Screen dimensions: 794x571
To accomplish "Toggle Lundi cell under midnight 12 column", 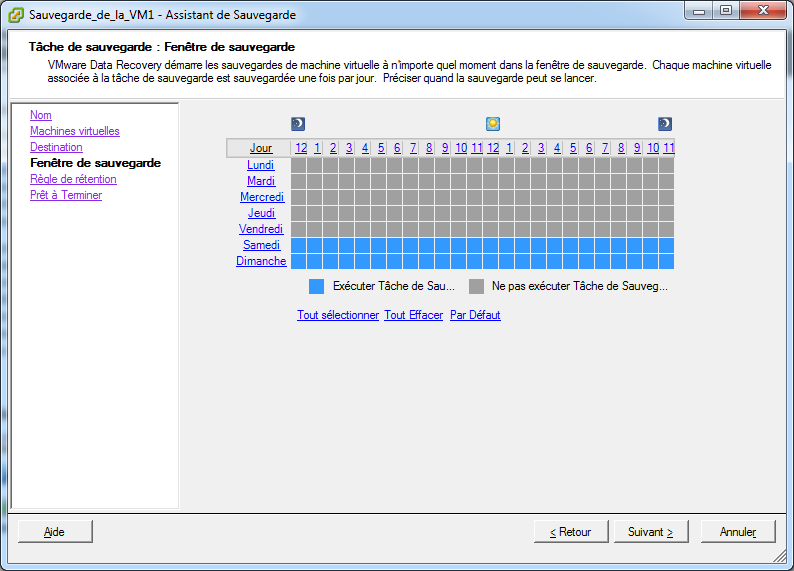I will click(298, 165).
